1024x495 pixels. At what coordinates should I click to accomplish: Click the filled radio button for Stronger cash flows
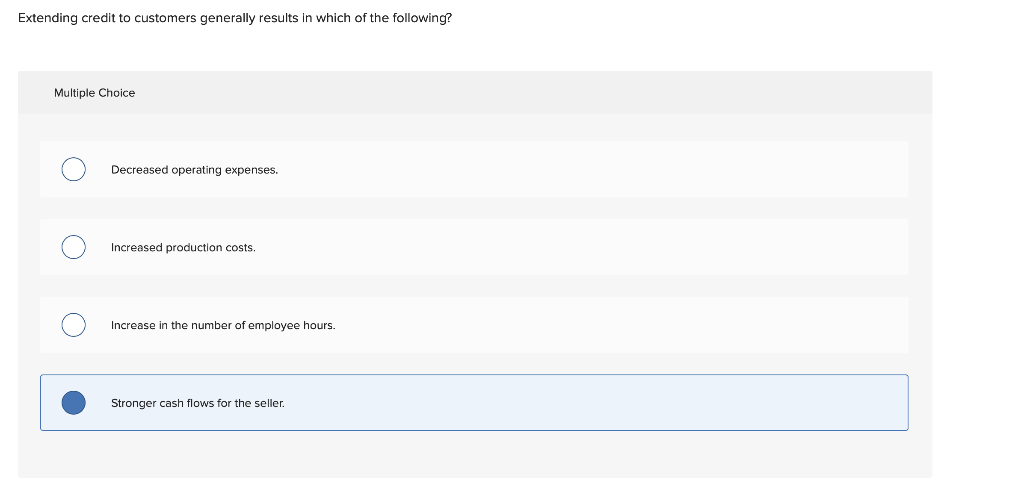tap(73, 403)
